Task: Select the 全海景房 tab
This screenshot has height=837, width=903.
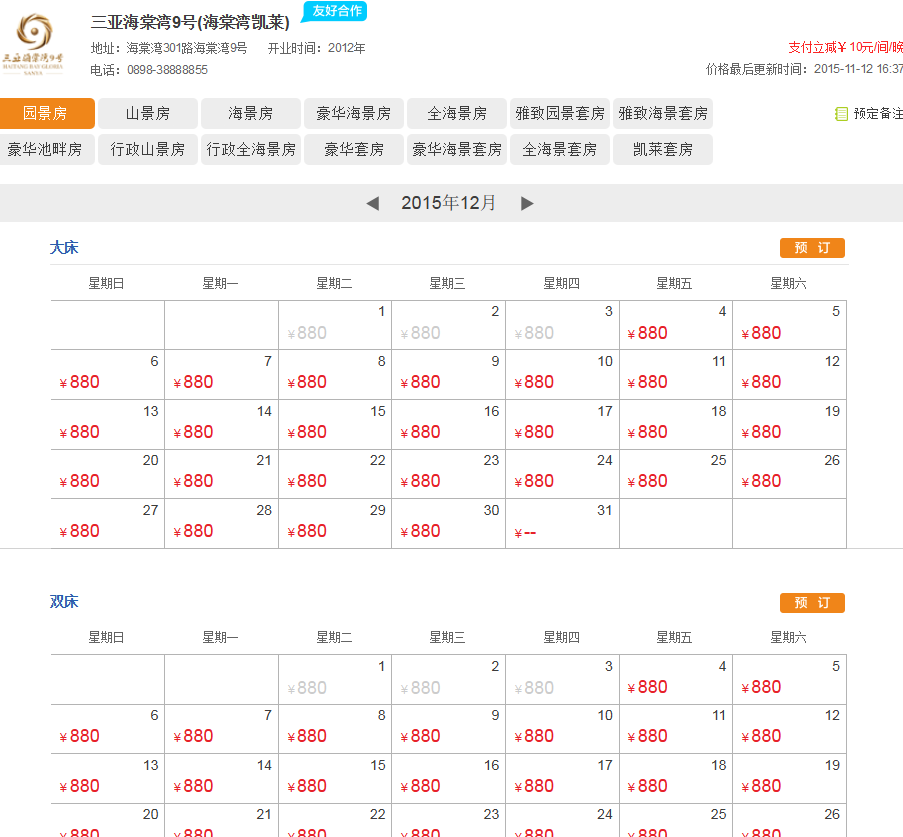Action: point(456,113)
